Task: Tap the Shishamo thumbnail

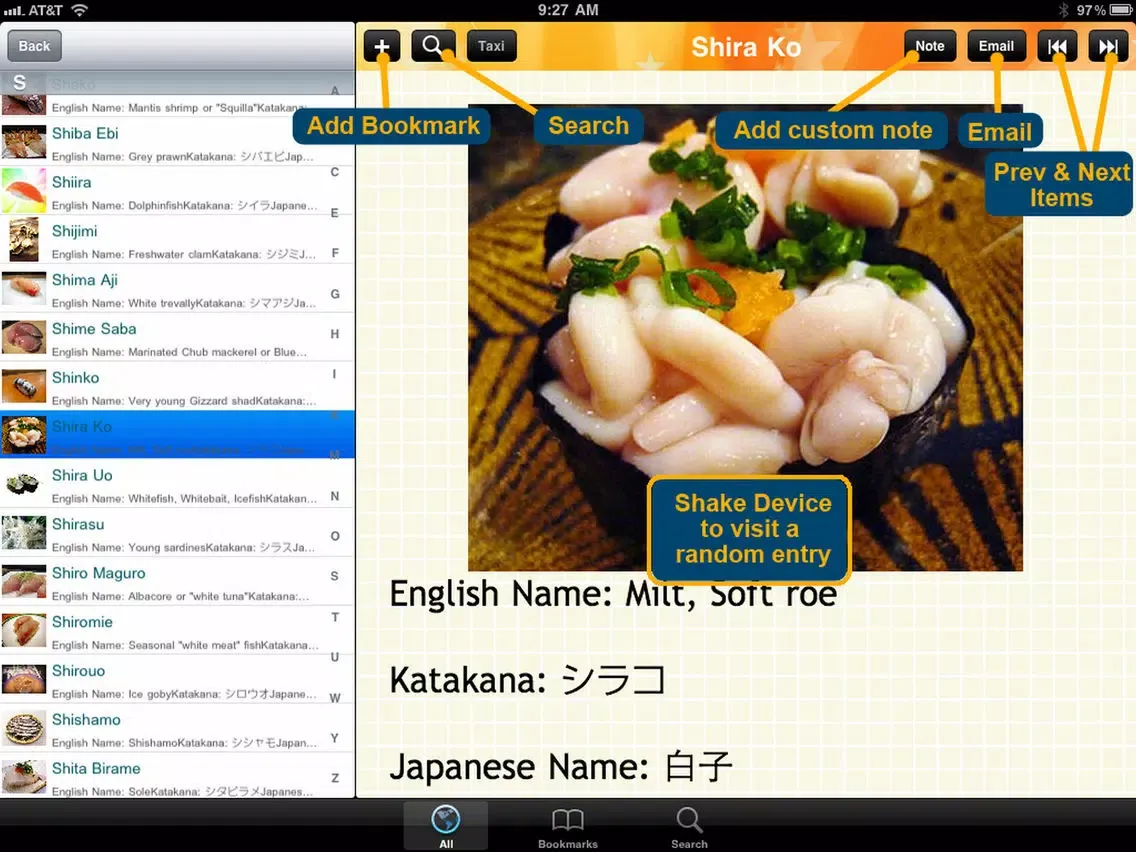Action: click(24, 728)
